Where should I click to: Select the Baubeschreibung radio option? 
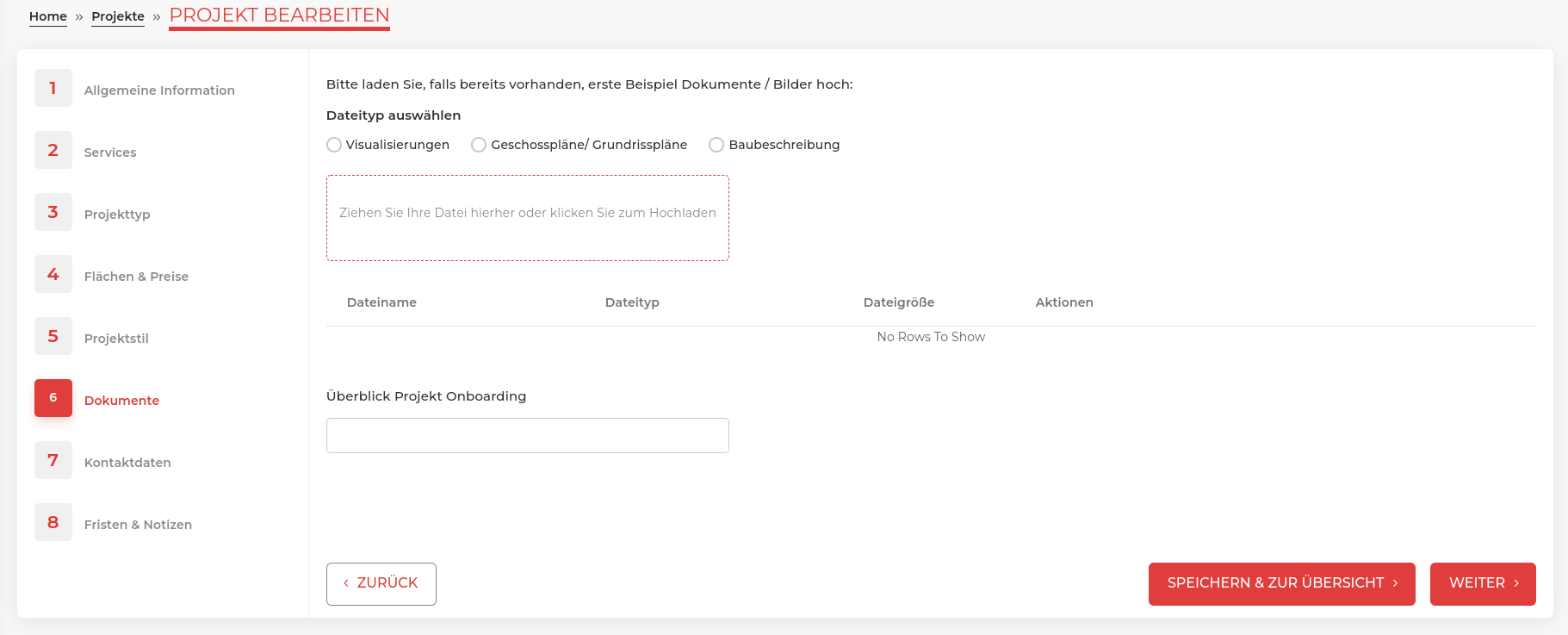[716, 145]
